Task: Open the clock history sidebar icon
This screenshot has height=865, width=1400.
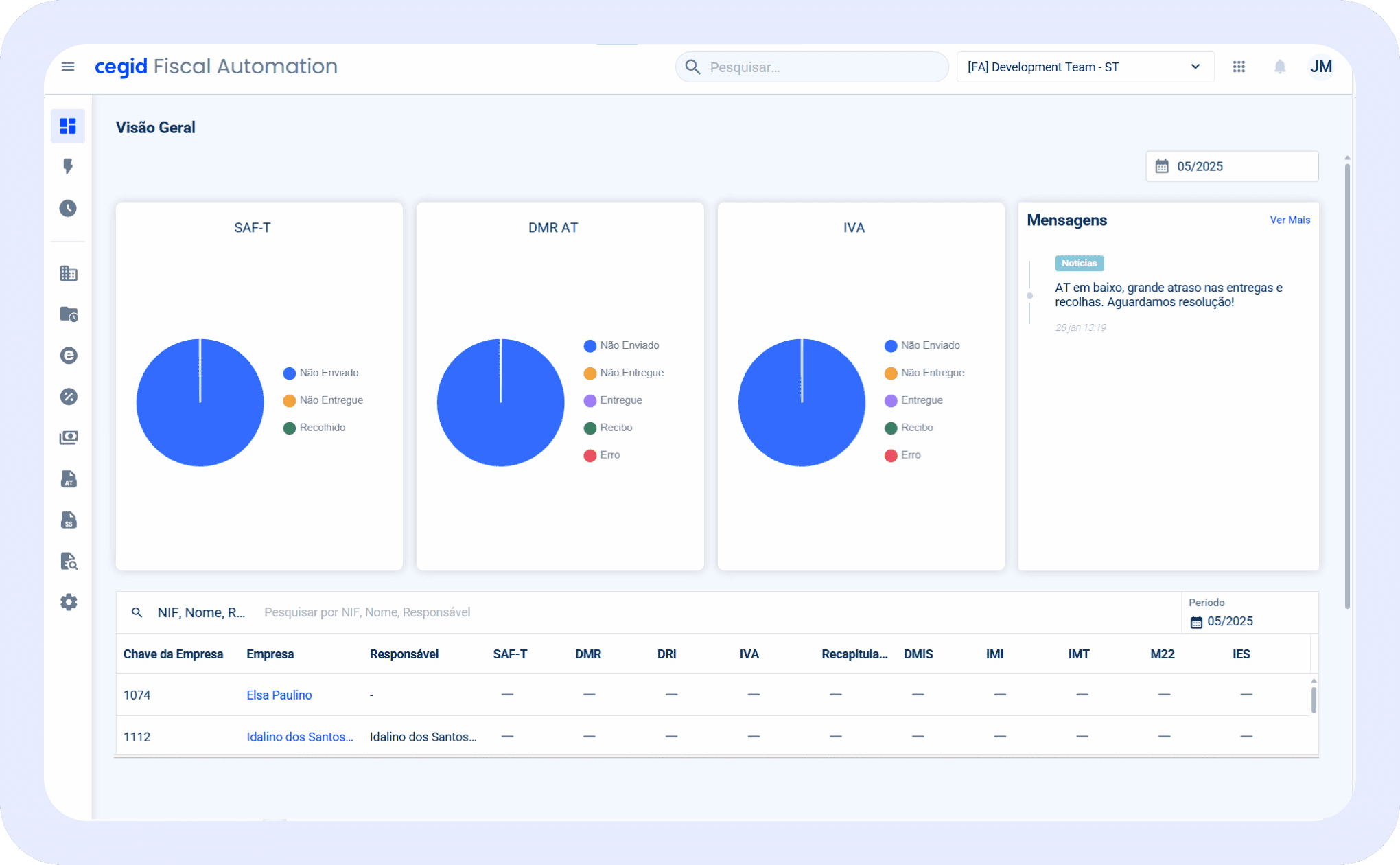Action: pyautogui.click(x=68, y=208)
